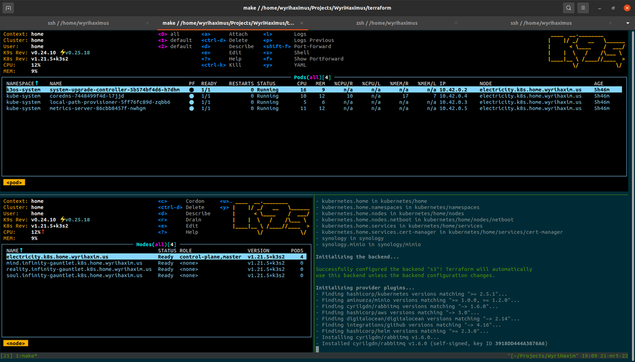Click the <0> all namespace shortcut
635x362 pixels.
coord(169,34)
